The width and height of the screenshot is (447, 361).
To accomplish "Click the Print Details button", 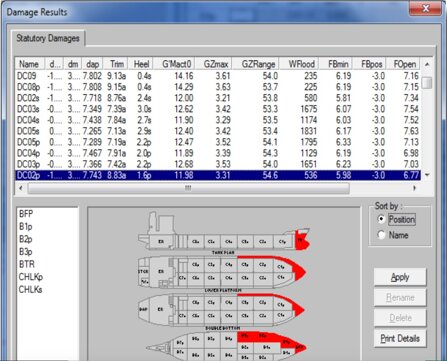I will click(400, 338).
